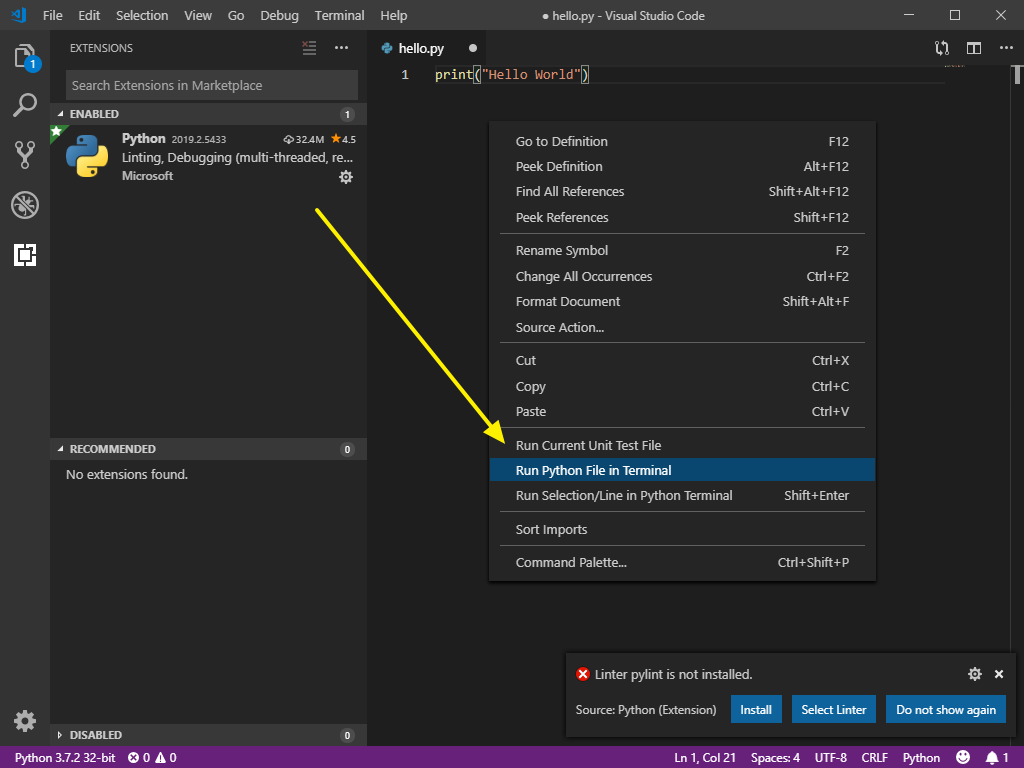Open notifications via the bell icon

pyautogui.click(x=993, y=757)
